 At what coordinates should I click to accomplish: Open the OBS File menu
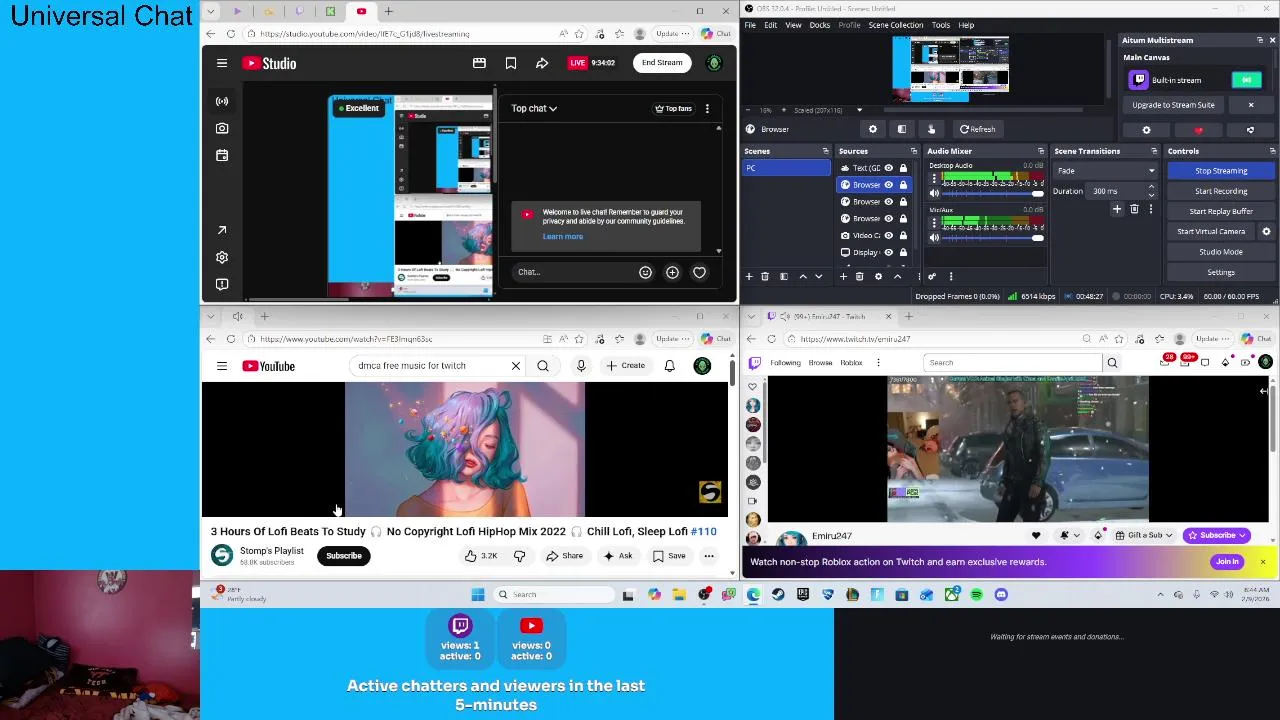[x=750, y=25]
